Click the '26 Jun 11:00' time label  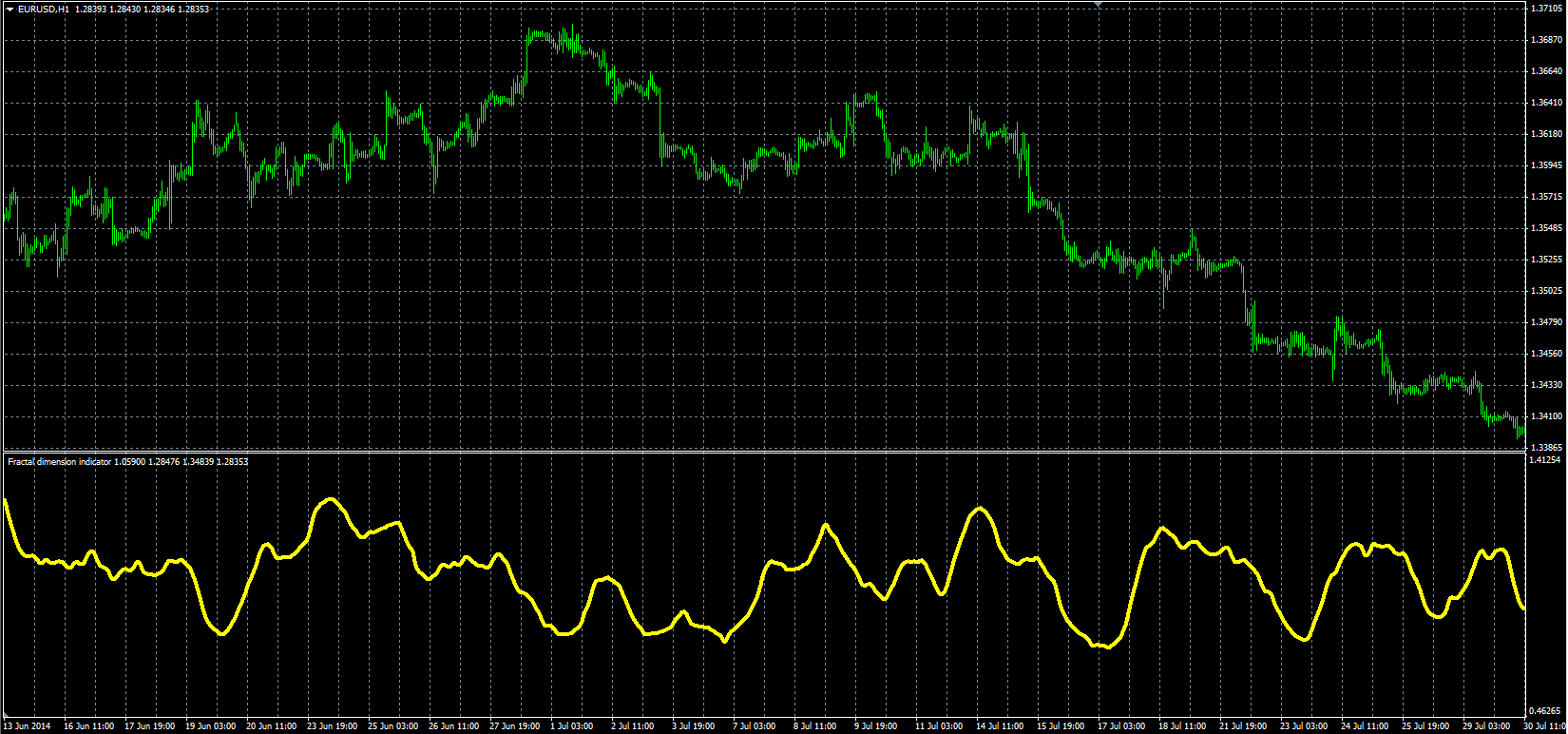click(454, 726)
